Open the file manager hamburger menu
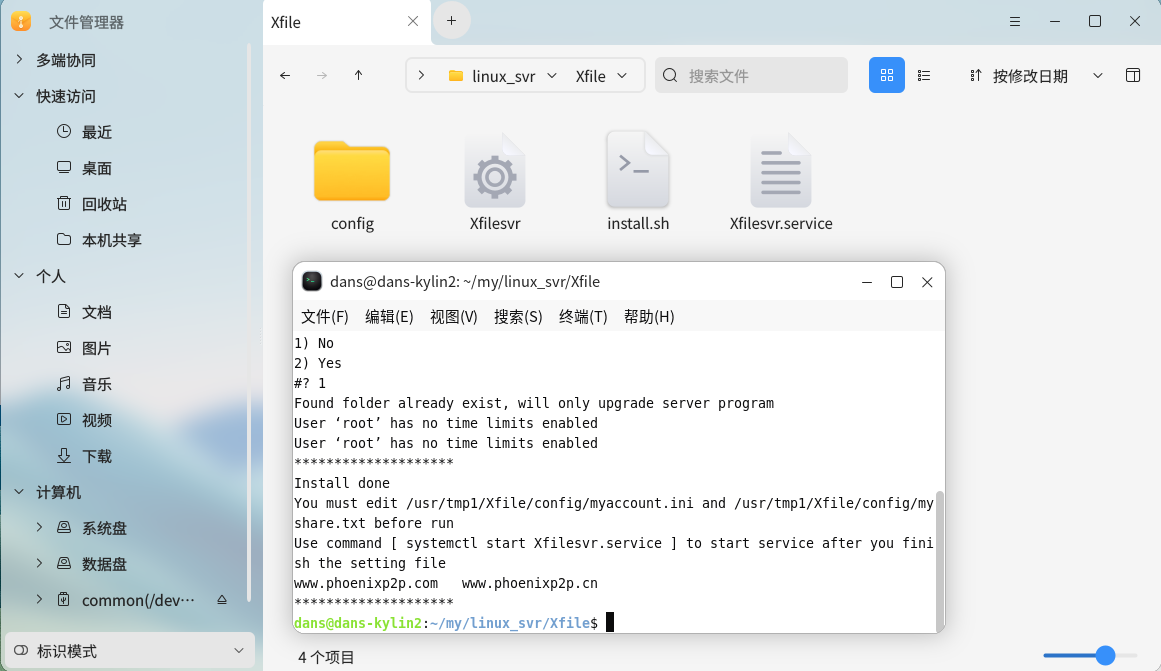This screenshot has height=671, width=1161. [x=1015, y=21]
